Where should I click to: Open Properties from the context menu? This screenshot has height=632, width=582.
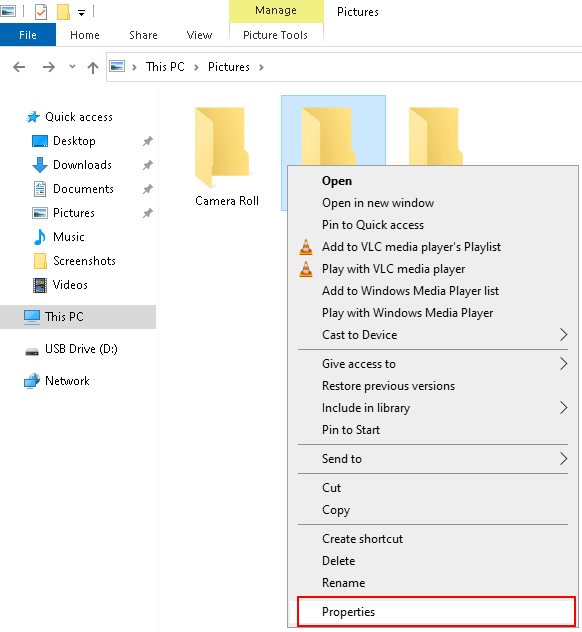coord(436,612)
